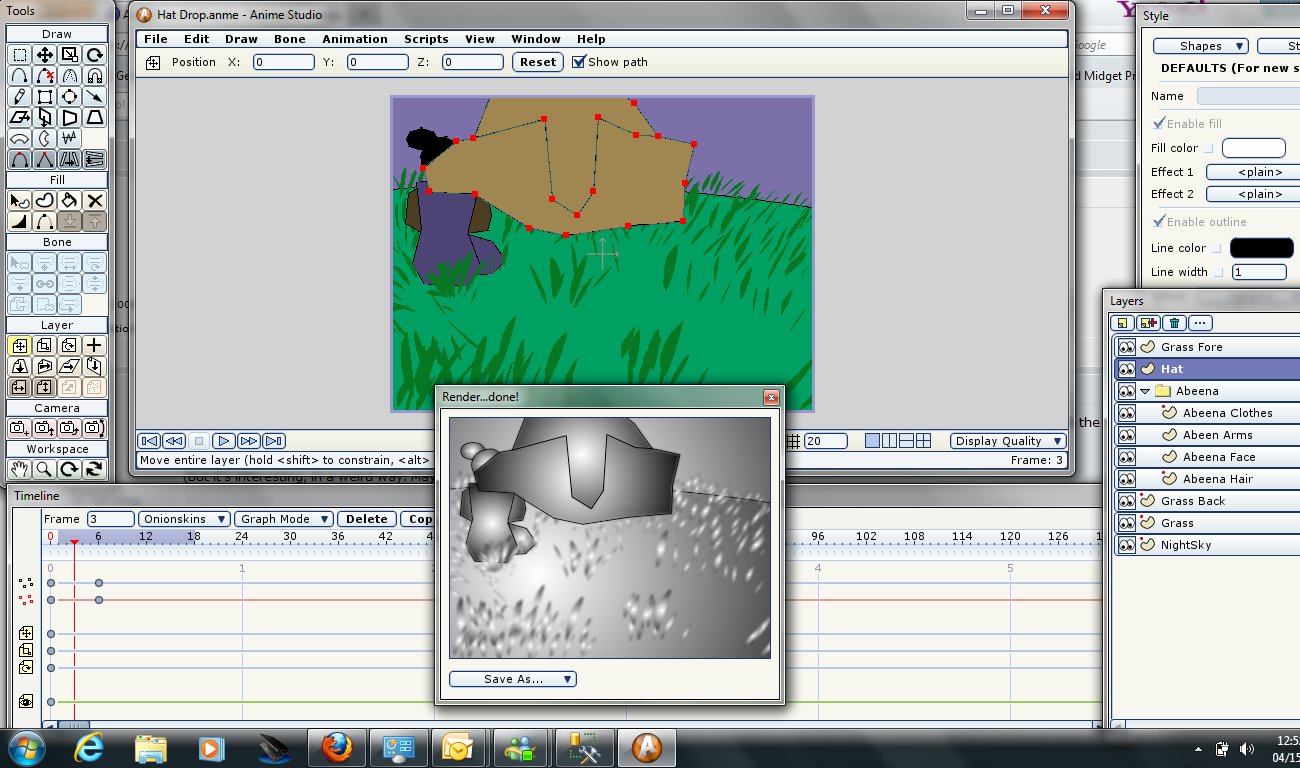Select the Scale Layer tool
Viewport: 1300px width, 768px height.
(x=45, y=346)
